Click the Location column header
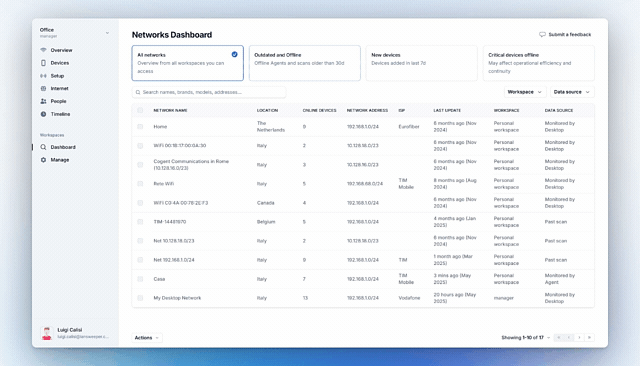 coord(267,111)
